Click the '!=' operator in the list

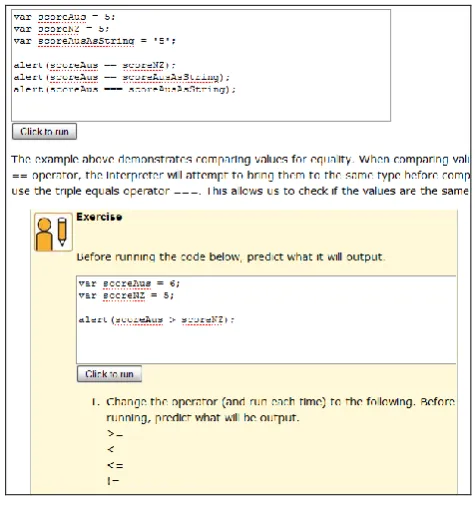(x=113, y=481)
